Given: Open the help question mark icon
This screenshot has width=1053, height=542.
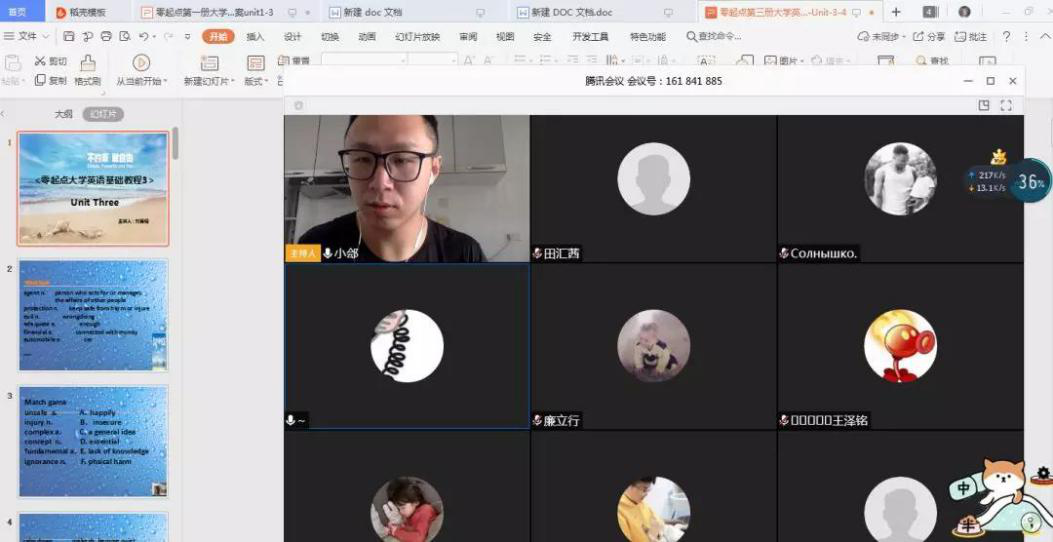Looking at the screenshot, I should pos(1006,37).
